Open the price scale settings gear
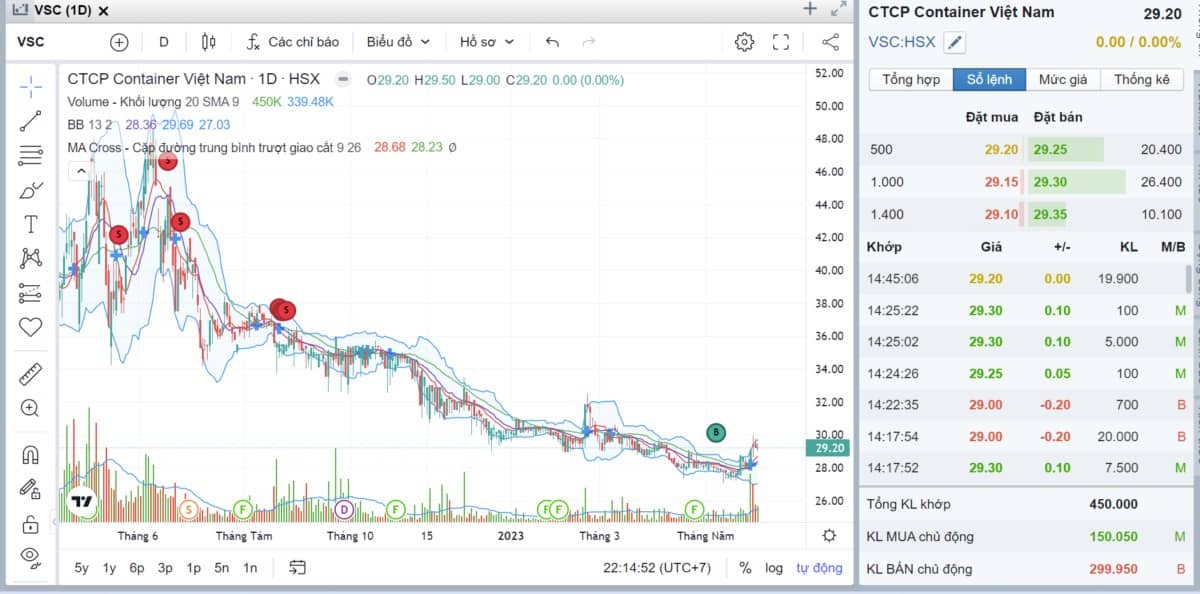The image size is (1200, 594). click(x=829, y=535)
